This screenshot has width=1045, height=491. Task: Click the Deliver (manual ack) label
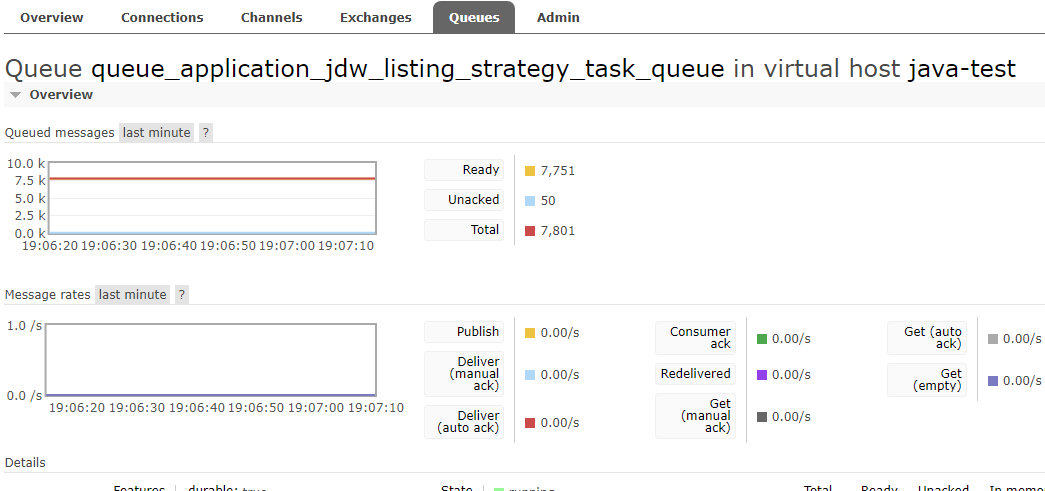click(x=464, y=374)
